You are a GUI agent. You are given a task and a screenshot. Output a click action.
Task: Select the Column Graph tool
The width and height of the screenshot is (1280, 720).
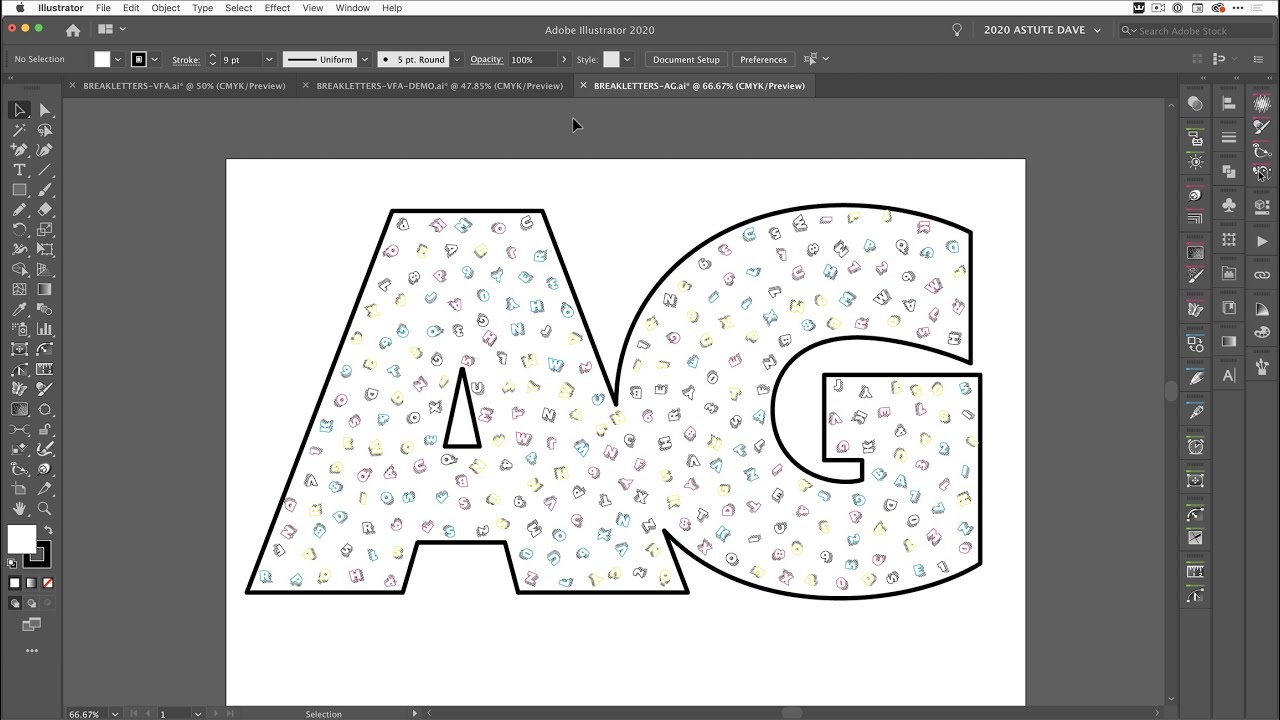point(45,329)
